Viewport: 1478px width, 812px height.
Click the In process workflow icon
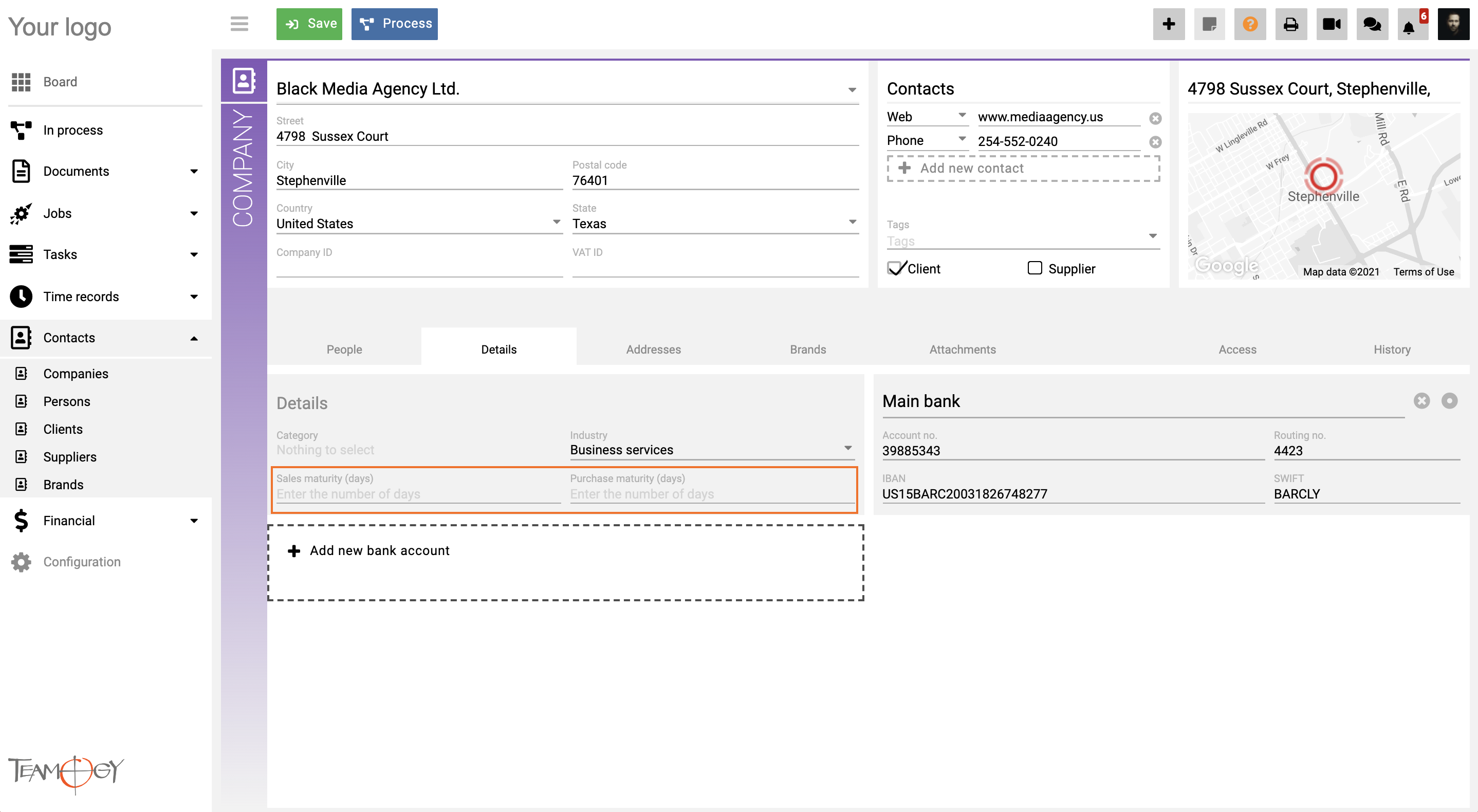21,130
